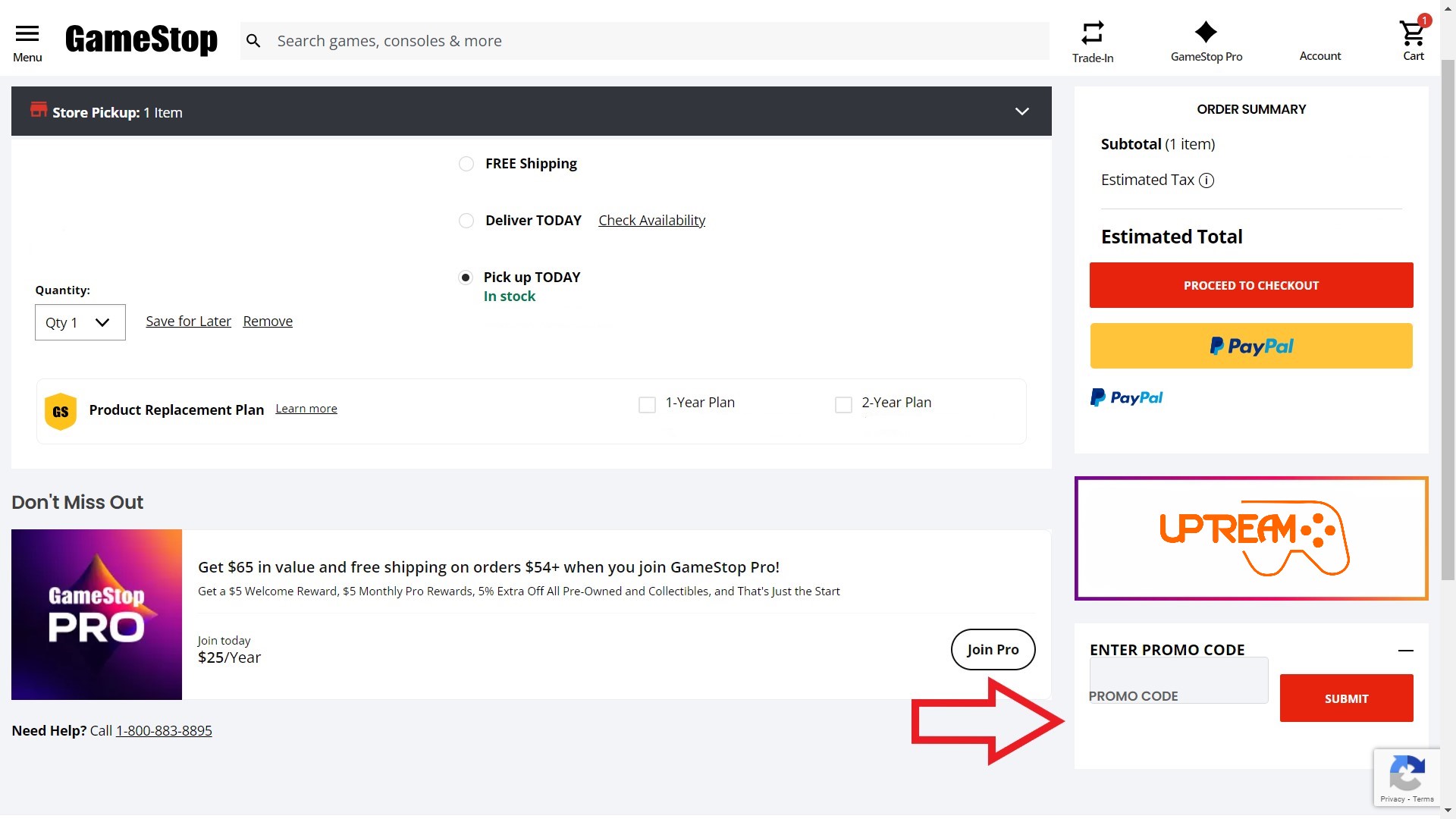Submit the promo code
Screen dimensions: 1456x819
1346,698
